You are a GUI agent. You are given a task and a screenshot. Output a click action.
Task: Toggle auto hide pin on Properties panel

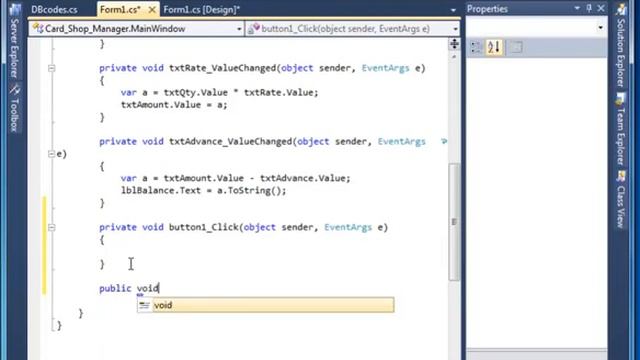[589, 8]
